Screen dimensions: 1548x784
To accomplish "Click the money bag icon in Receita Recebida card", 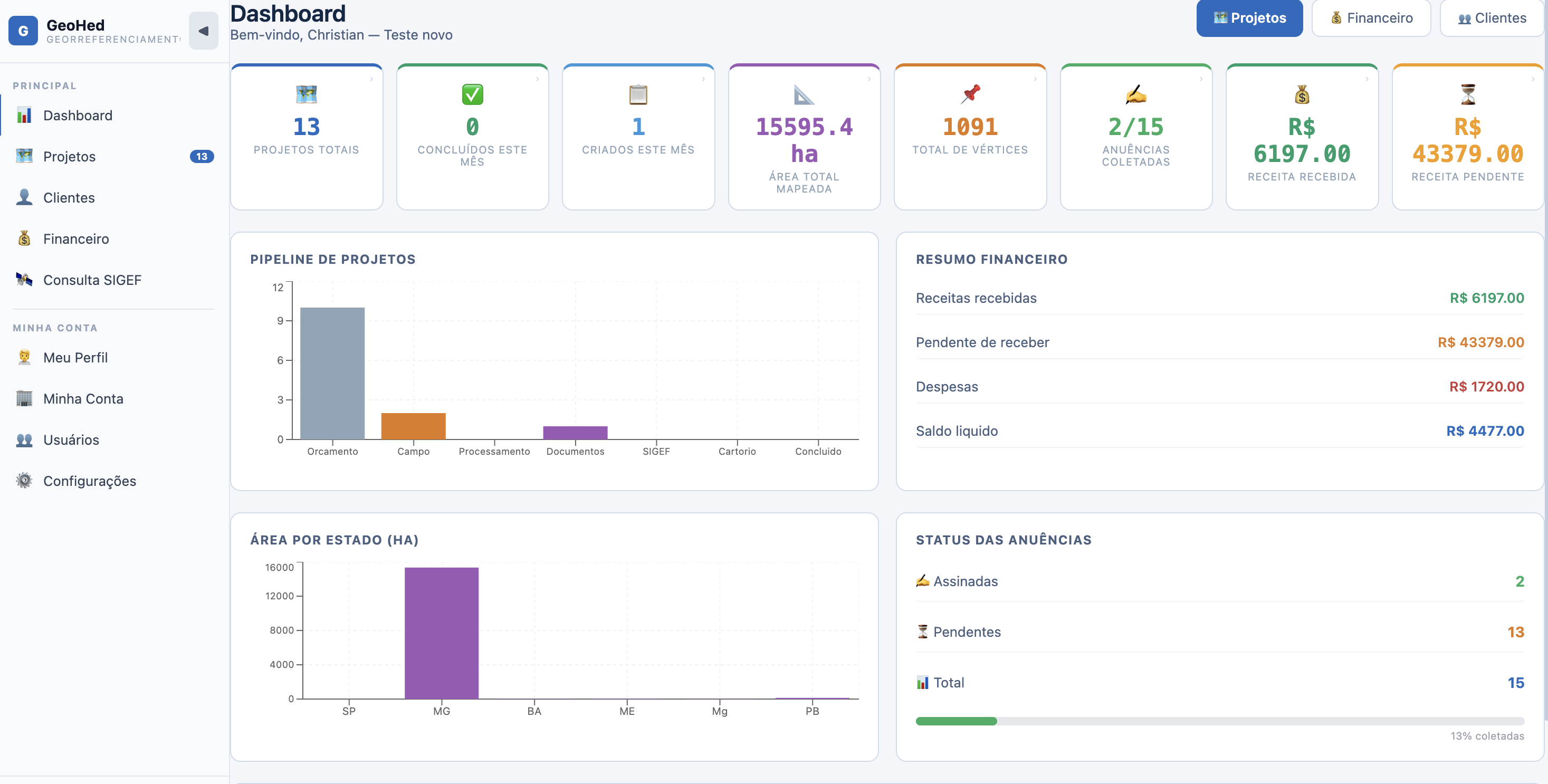I will [1302, 94].
